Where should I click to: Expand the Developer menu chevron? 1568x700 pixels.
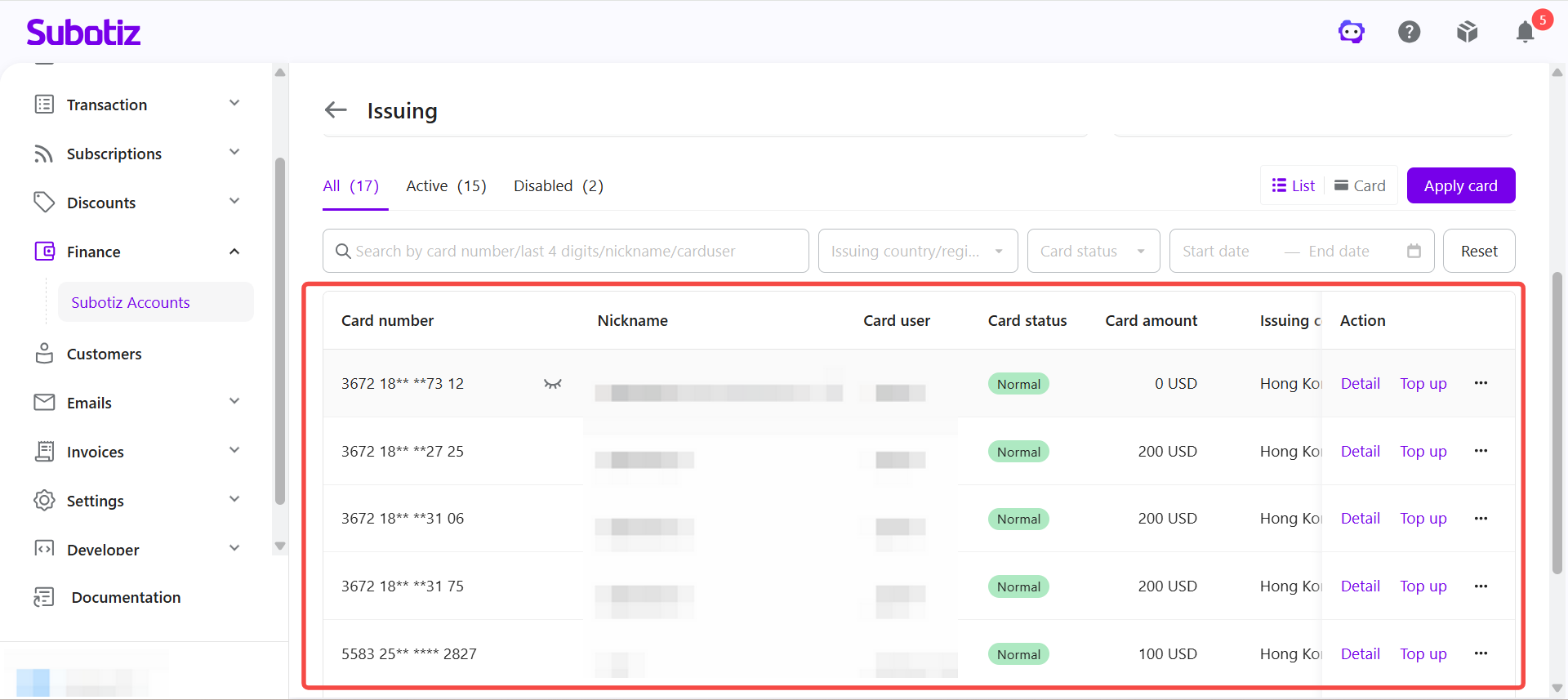pyautogui.click(x=234, y=548)
